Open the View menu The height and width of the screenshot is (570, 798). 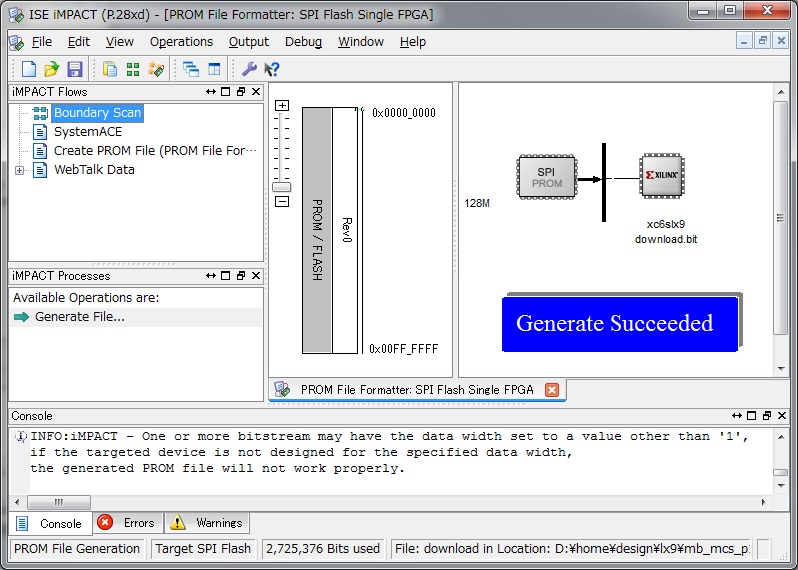[120, 42]
